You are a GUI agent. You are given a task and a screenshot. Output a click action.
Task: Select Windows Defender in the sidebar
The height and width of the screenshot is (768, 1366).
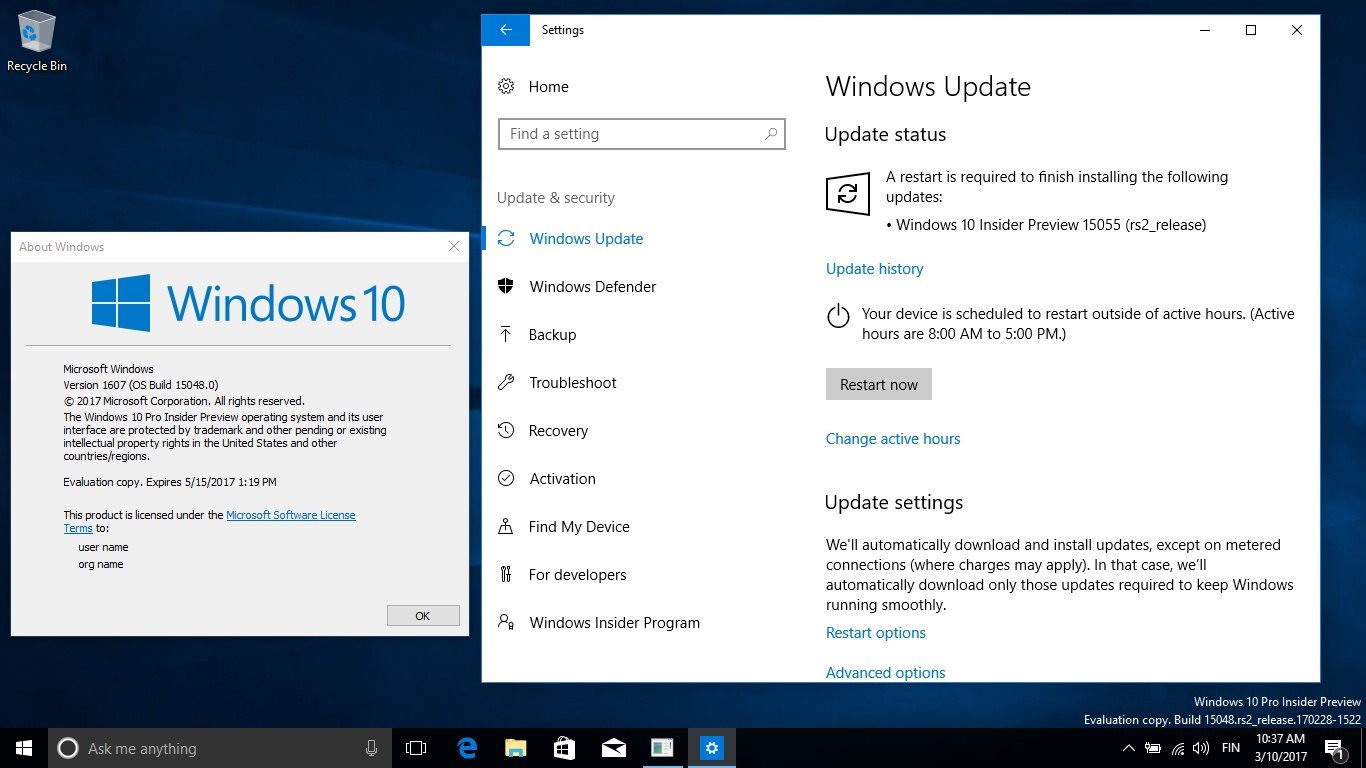(592, 287)
